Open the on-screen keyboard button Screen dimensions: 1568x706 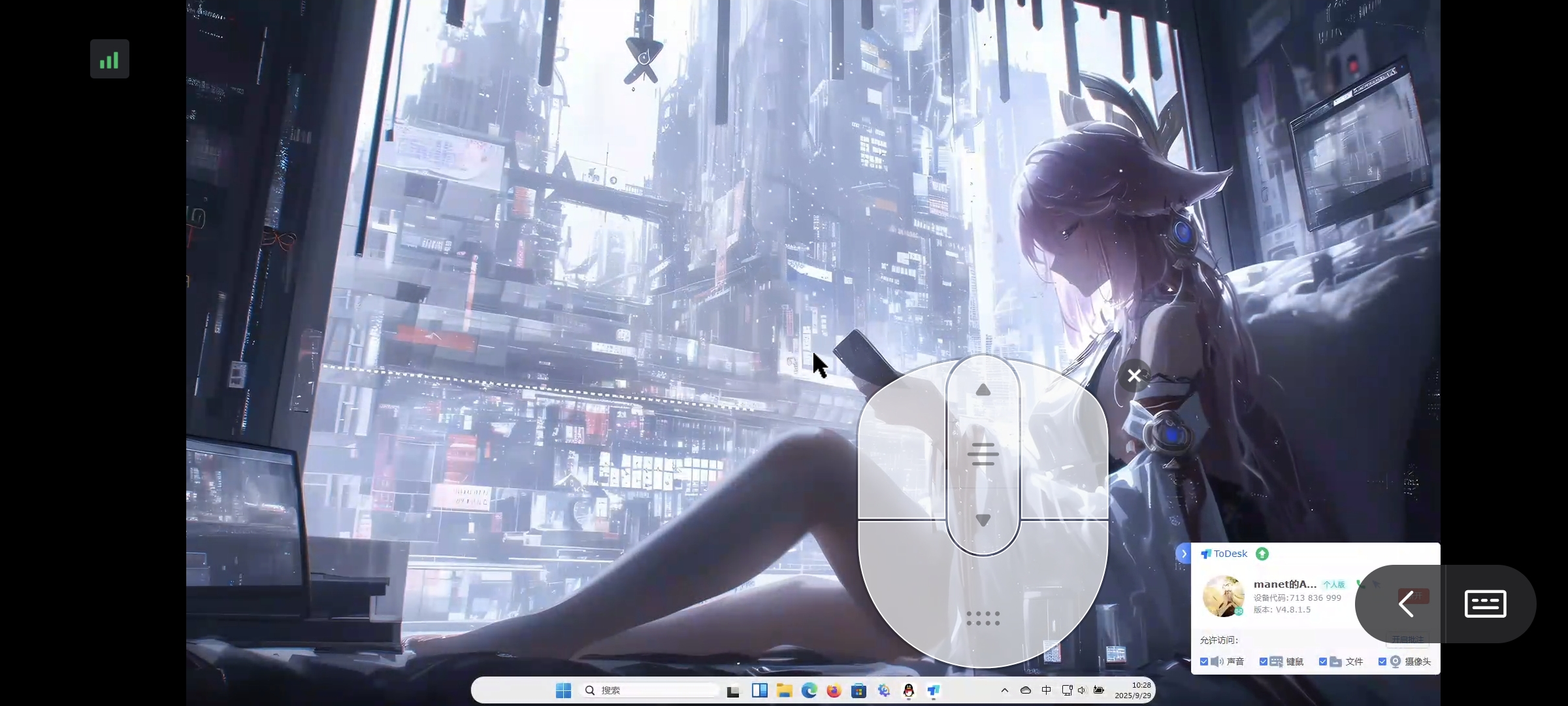1485,603
